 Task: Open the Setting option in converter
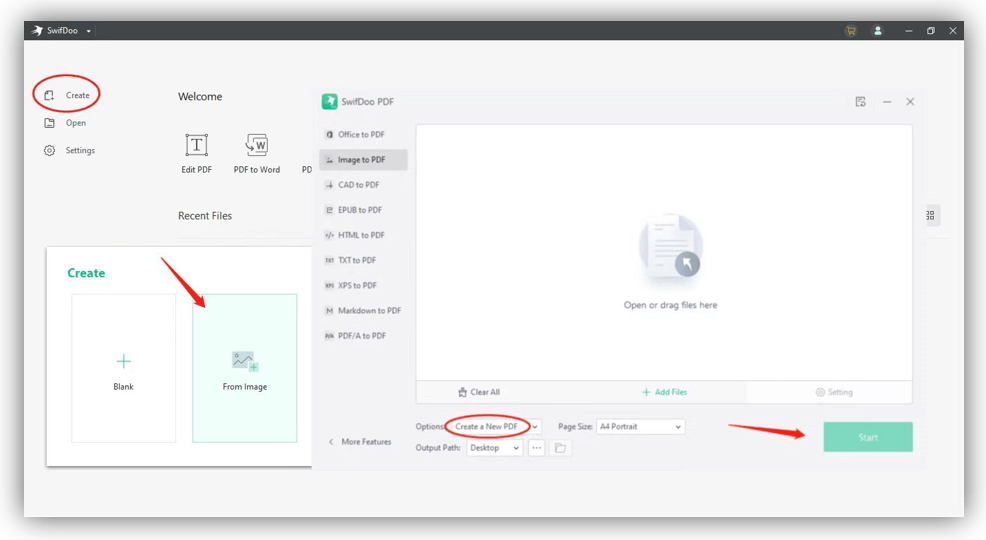pos(834,392)
